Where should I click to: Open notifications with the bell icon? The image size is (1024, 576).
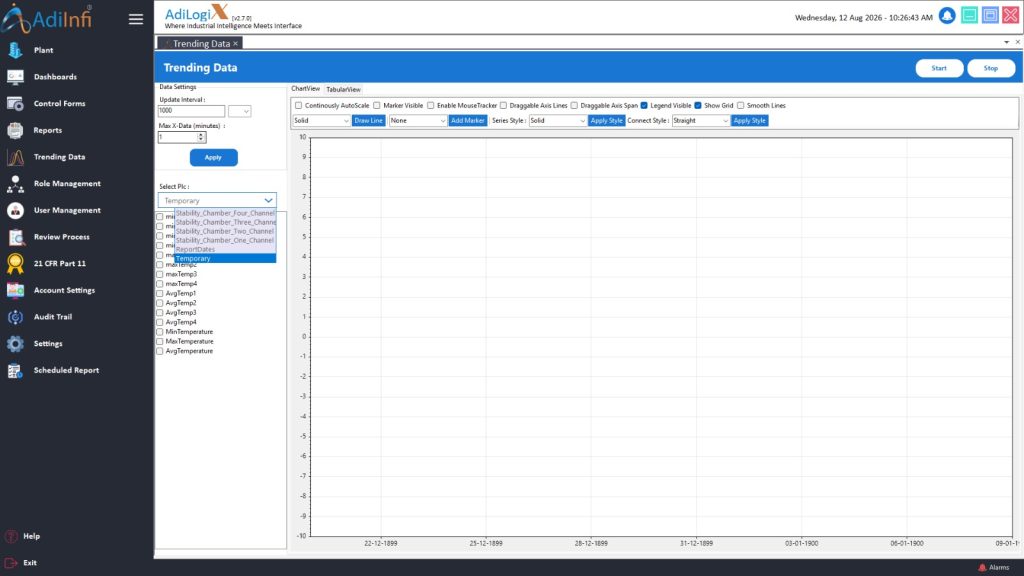point(947,16)
